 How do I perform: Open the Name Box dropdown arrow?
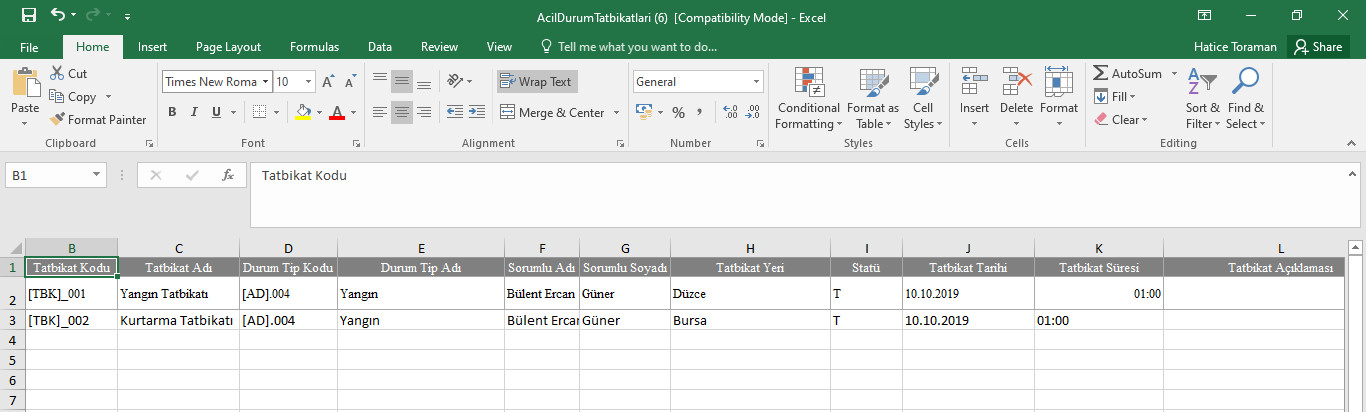97,175
